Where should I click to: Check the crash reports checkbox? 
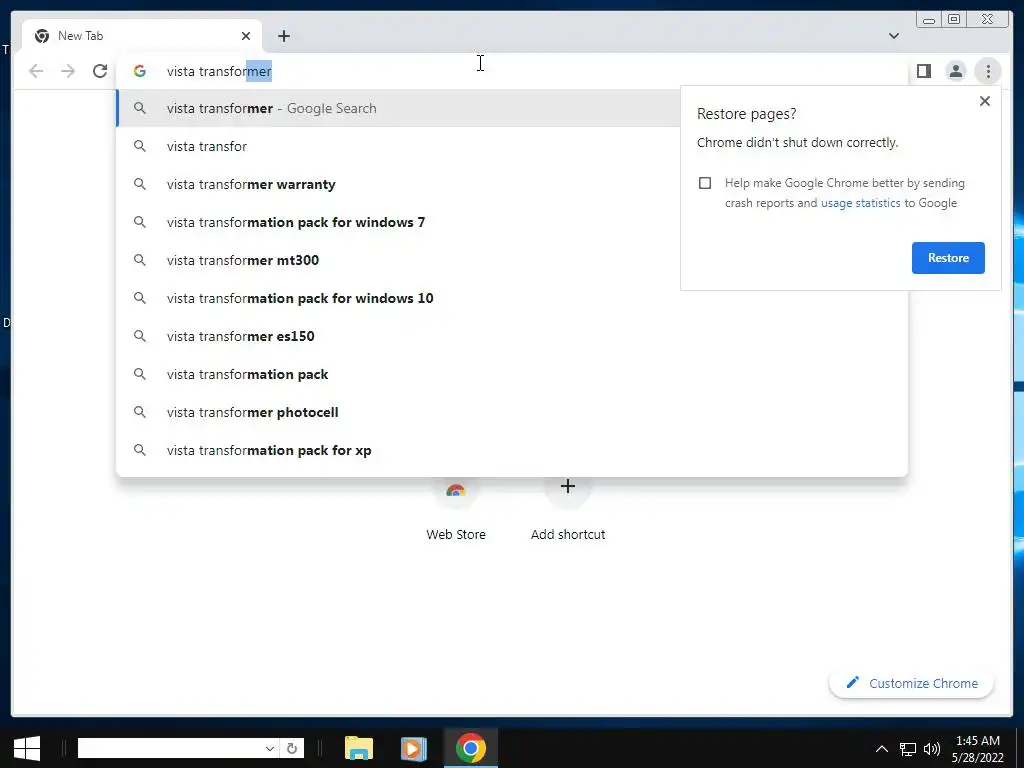pyautogui.click(x=705, y=183)
